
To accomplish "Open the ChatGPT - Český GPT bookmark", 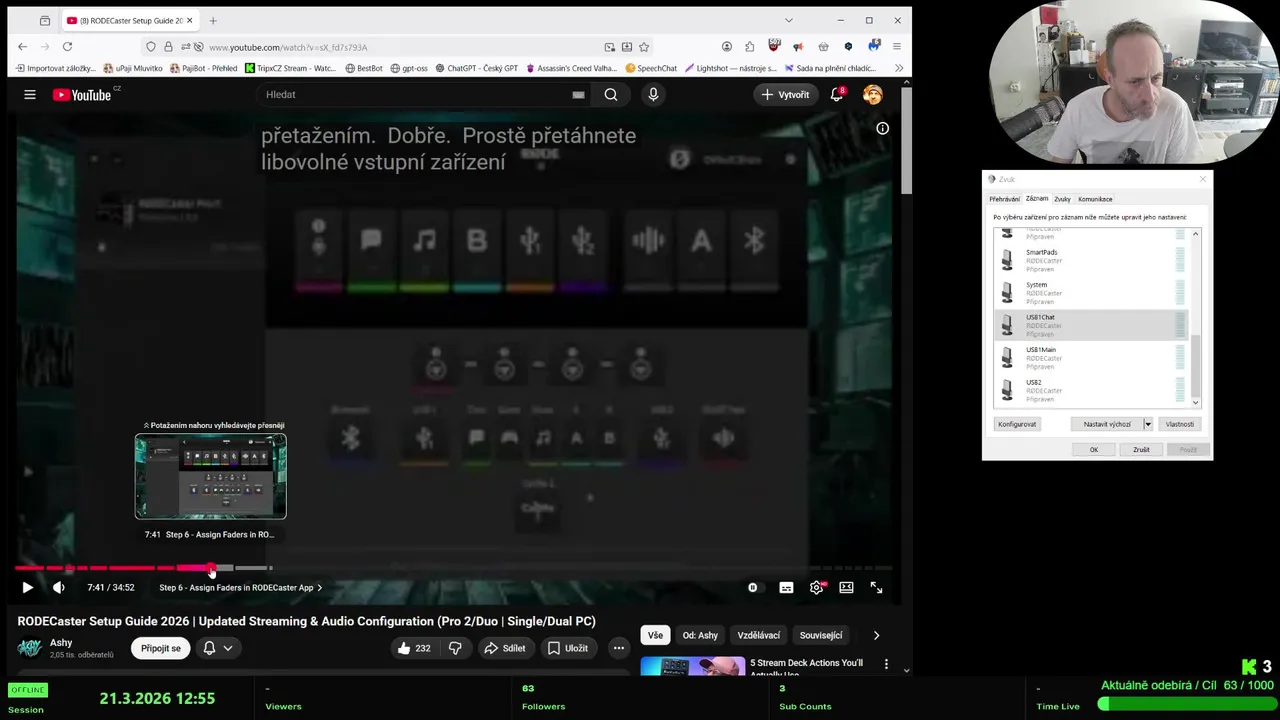I will [476, 68].
